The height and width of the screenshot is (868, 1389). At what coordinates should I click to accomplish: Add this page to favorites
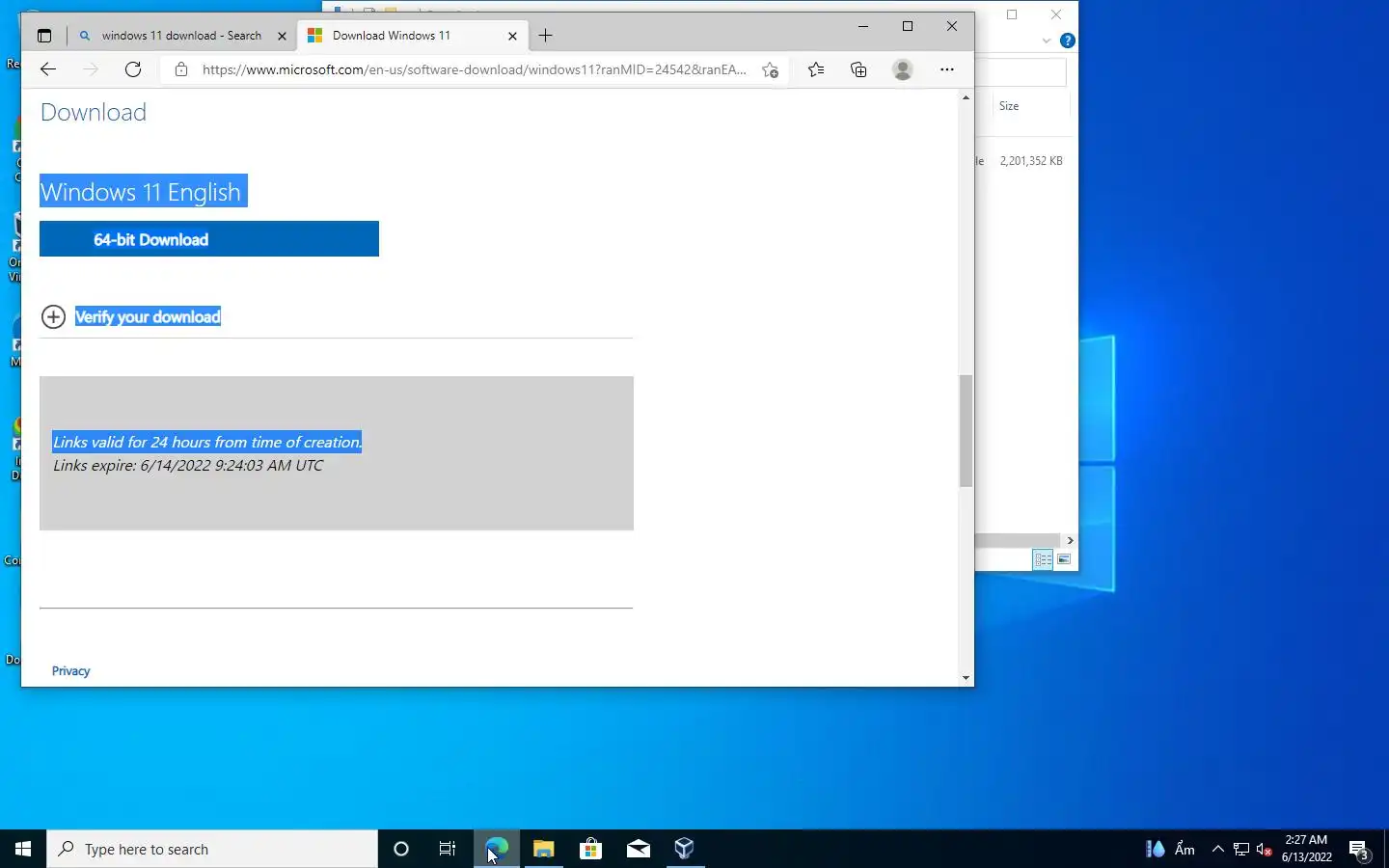770,69
